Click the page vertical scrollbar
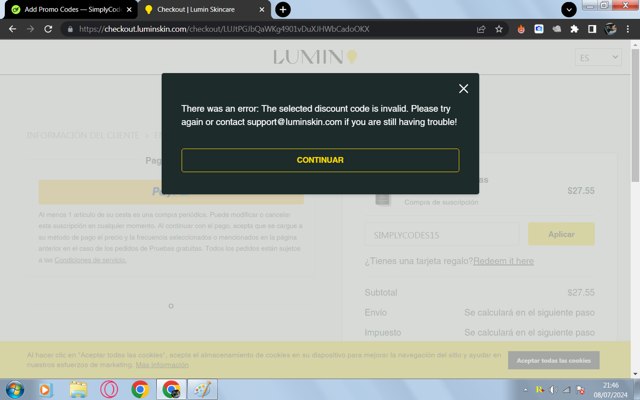Image resolution: width=640 pixels, height=400 pixels. pyautogui.click(x=635, y=116)
